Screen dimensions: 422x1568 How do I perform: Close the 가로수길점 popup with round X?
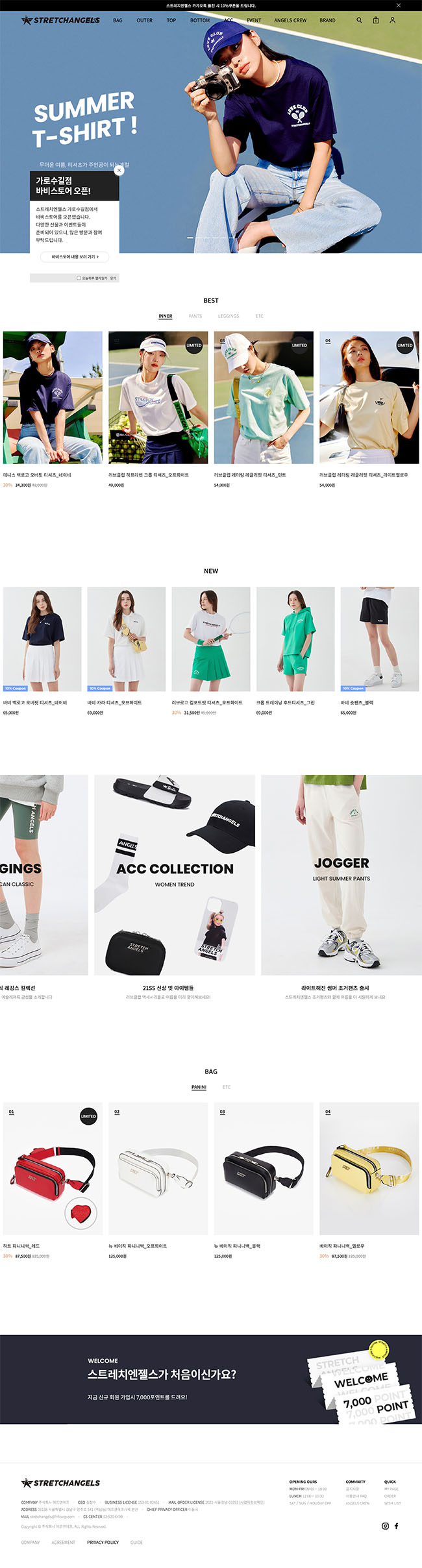tap(119, 171)
